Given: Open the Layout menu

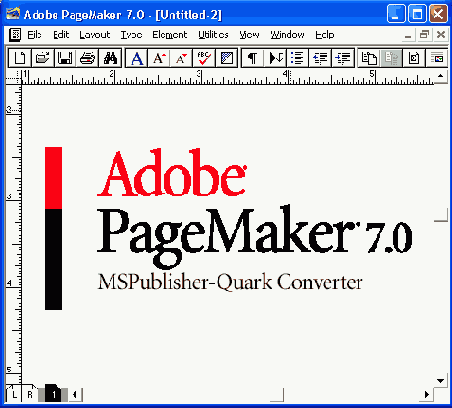Looking at the screenshot, I should point(95,35).
